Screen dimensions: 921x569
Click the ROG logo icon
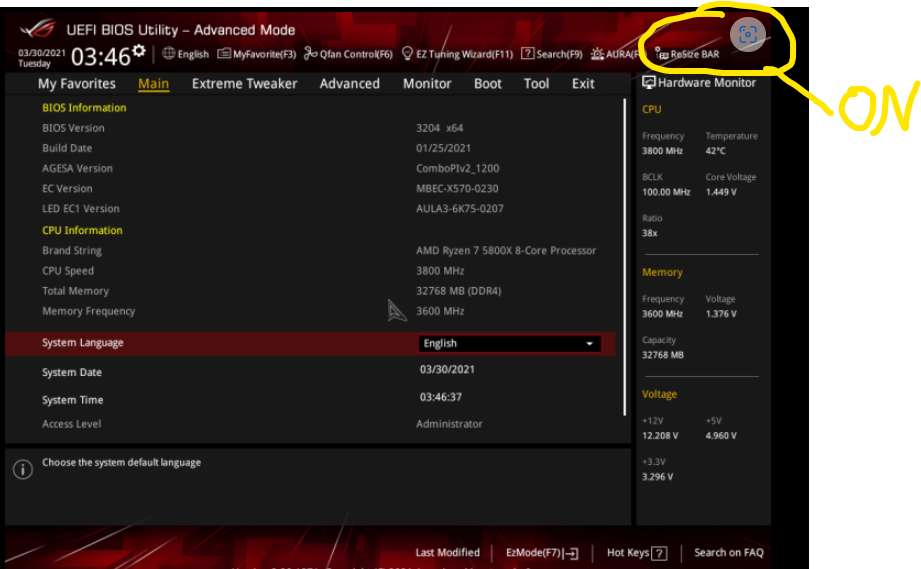38,28
